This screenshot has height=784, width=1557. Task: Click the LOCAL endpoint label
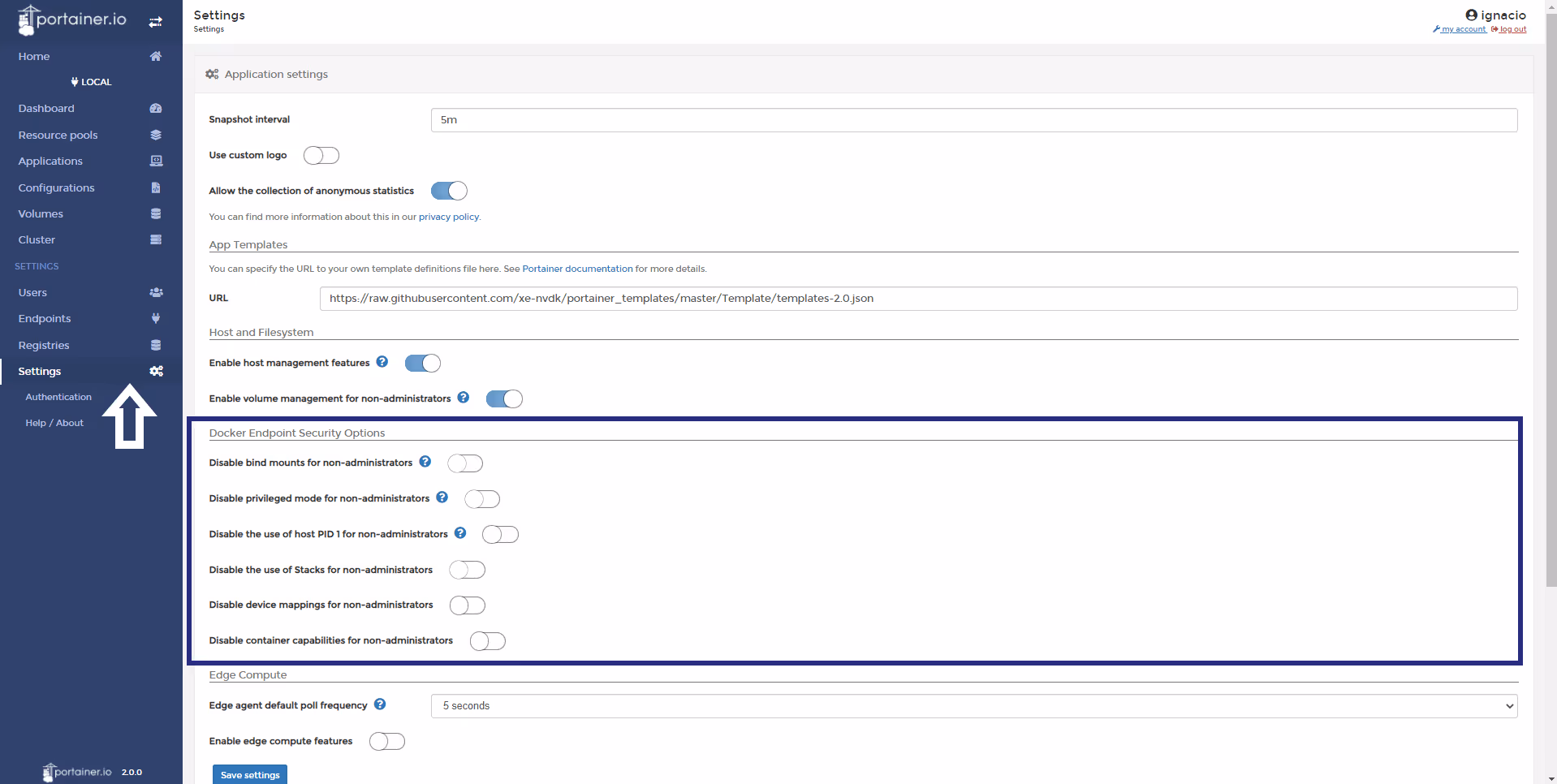tap(91, 82)
